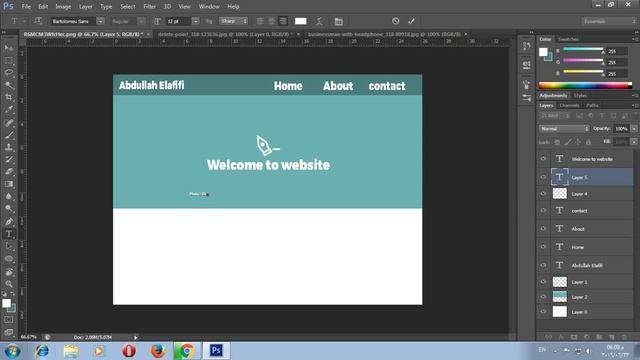Select the Path Selection tool

[x=9, y=247]
